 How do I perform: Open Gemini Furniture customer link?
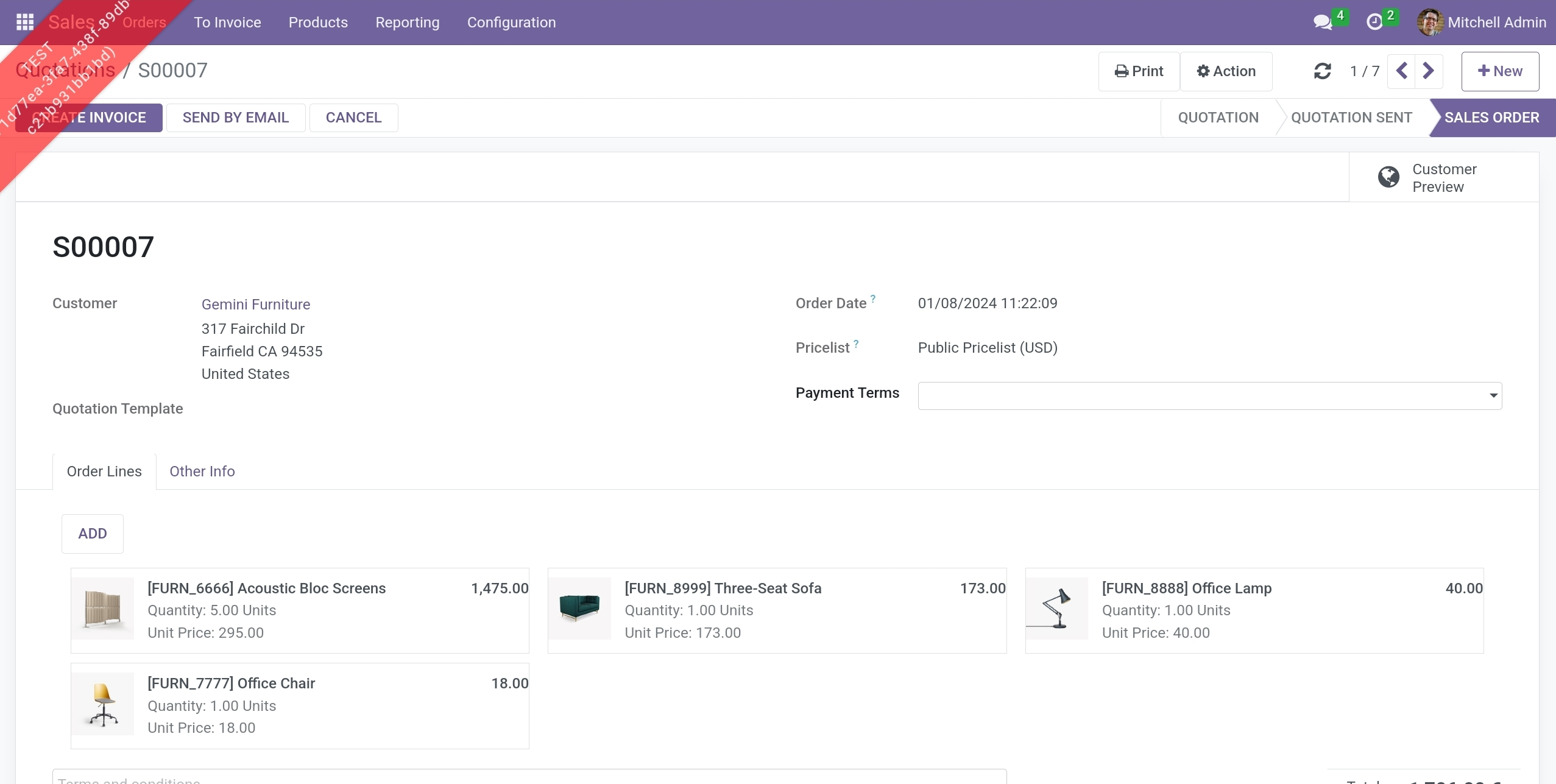(255, 305)
